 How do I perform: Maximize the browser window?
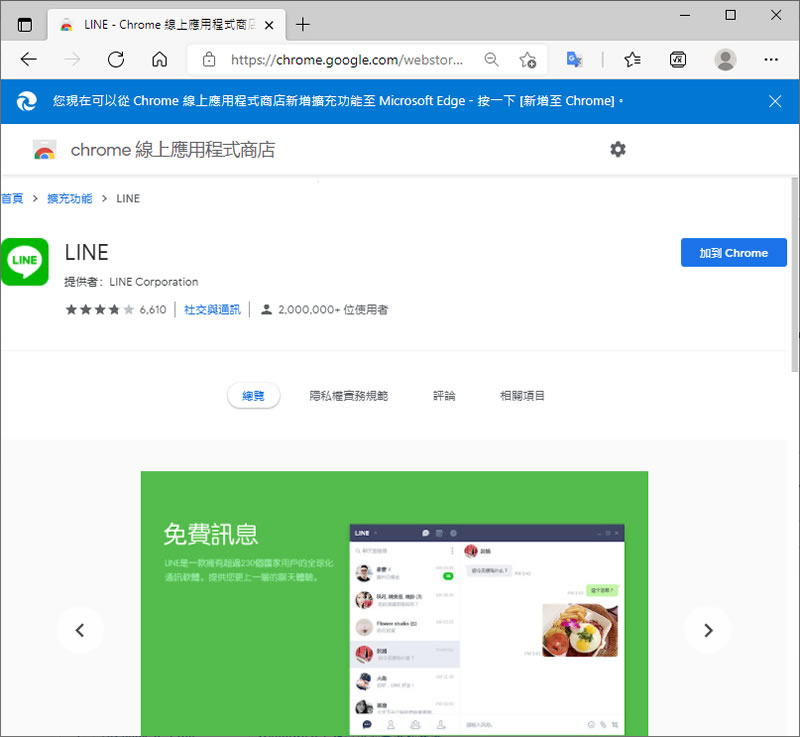(x=730, y=15)
